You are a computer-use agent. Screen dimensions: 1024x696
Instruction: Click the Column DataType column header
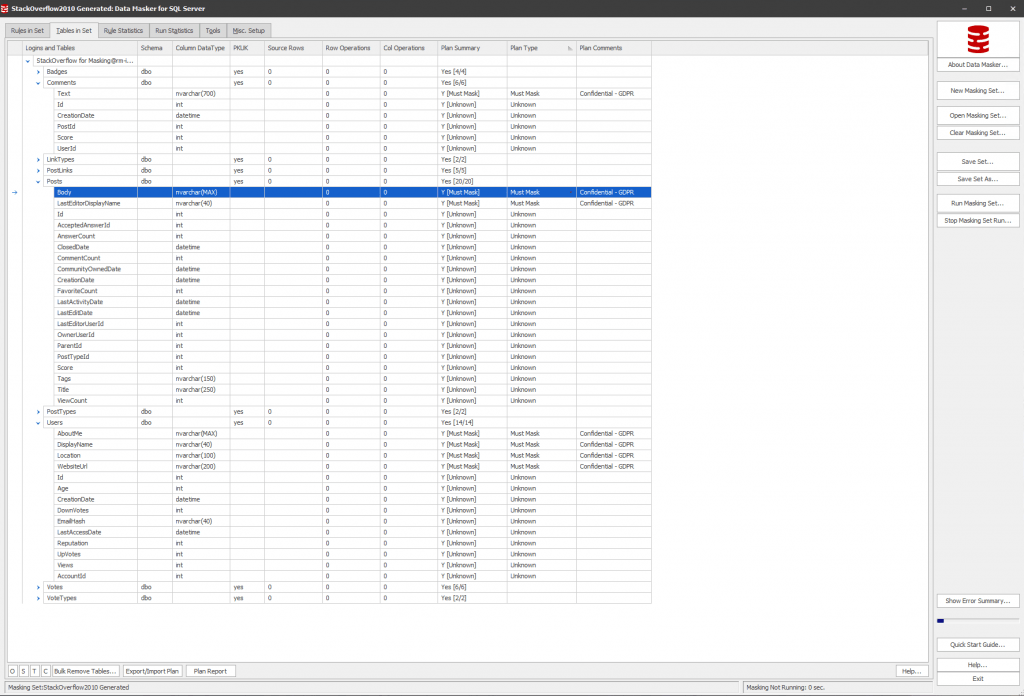[x=201, y=48]
